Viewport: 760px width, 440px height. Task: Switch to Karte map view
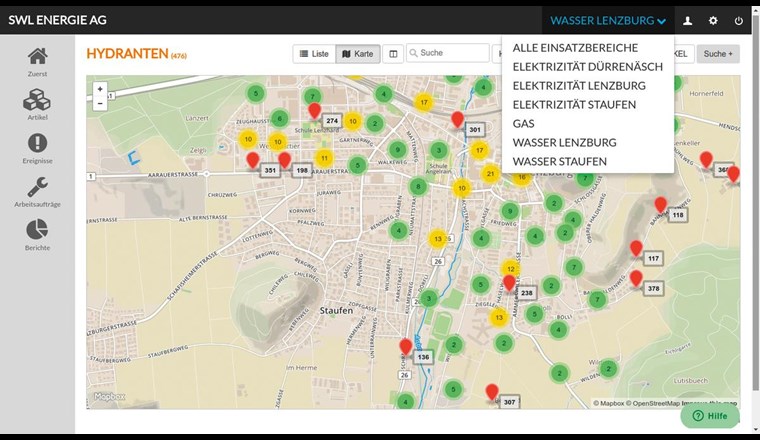358,53
